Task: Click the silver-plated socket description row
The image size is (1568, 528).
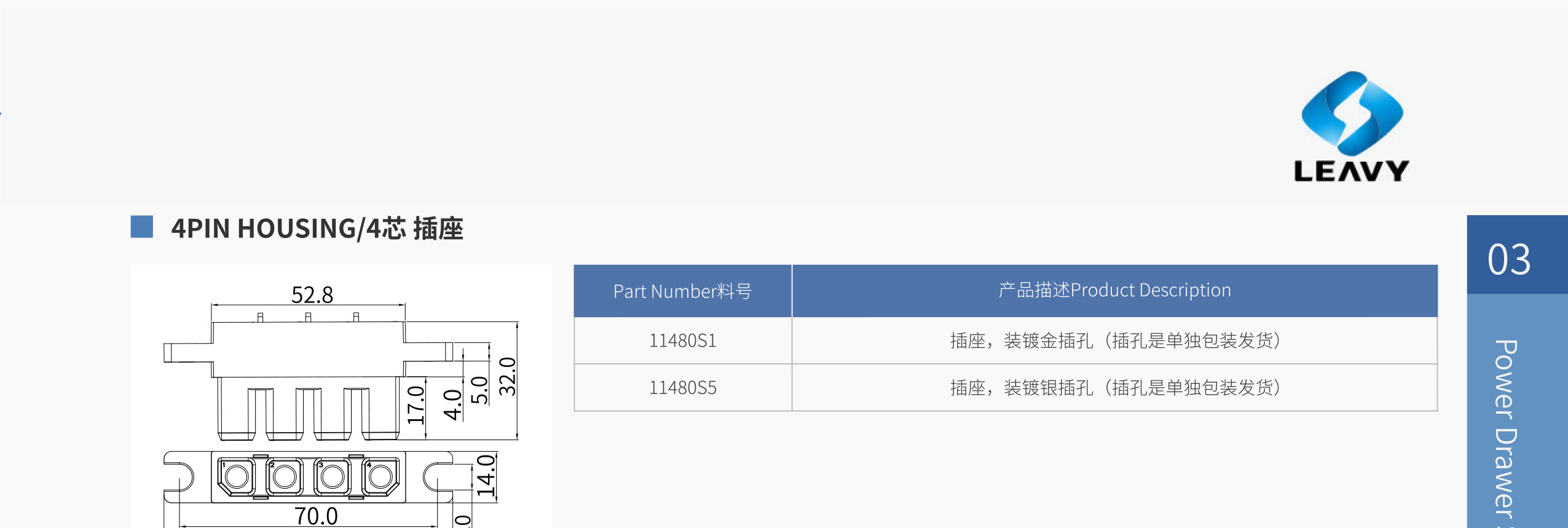Action: click(1114, 388)
